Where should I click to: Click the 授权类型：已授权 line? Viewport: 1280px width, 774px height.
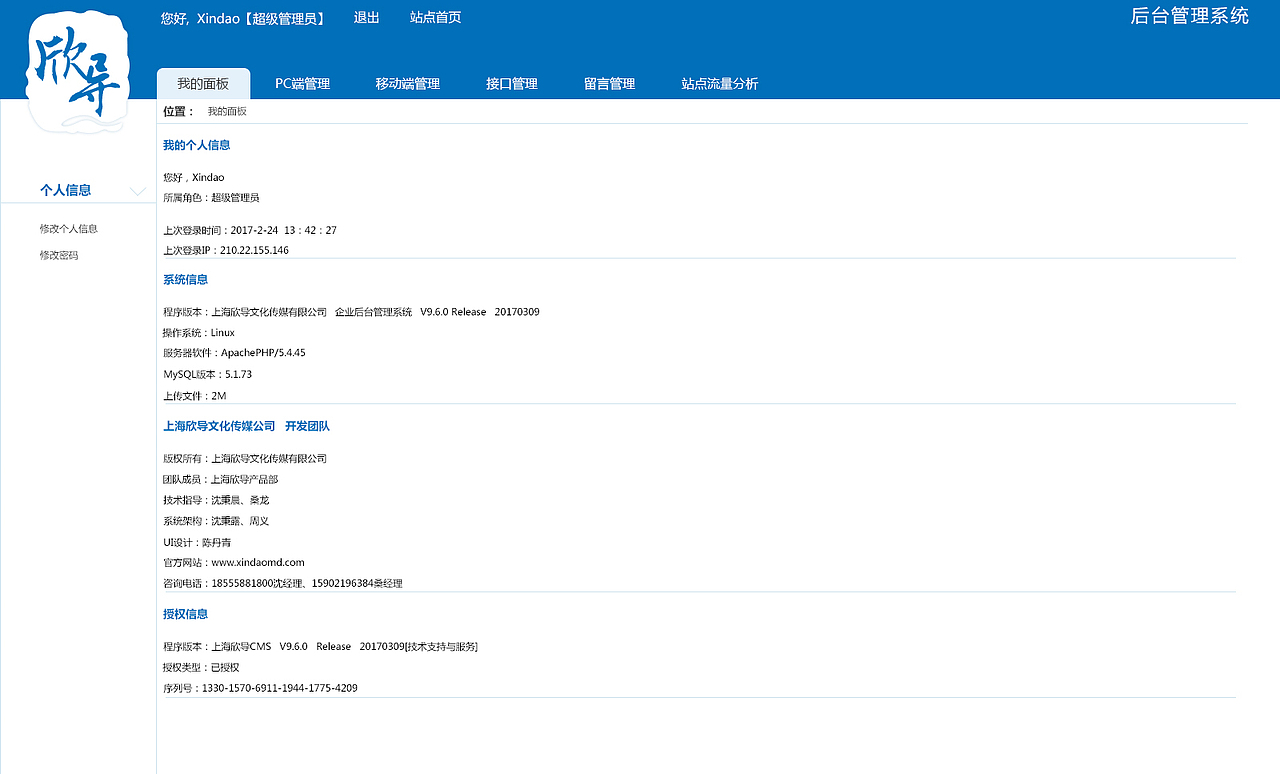[201, 668]
